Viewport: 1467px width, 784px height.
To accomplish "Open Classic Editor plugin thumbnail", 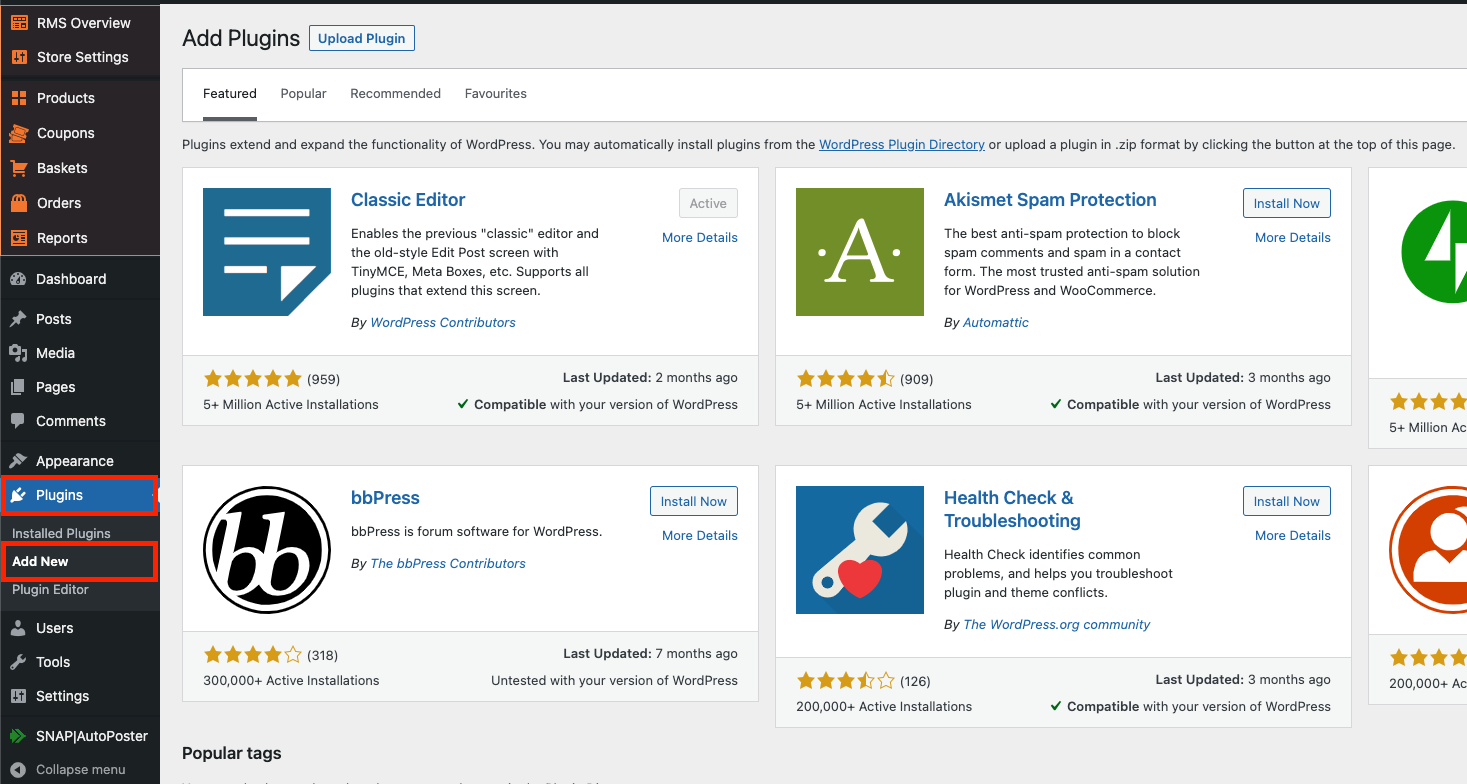I will (267, 252).
